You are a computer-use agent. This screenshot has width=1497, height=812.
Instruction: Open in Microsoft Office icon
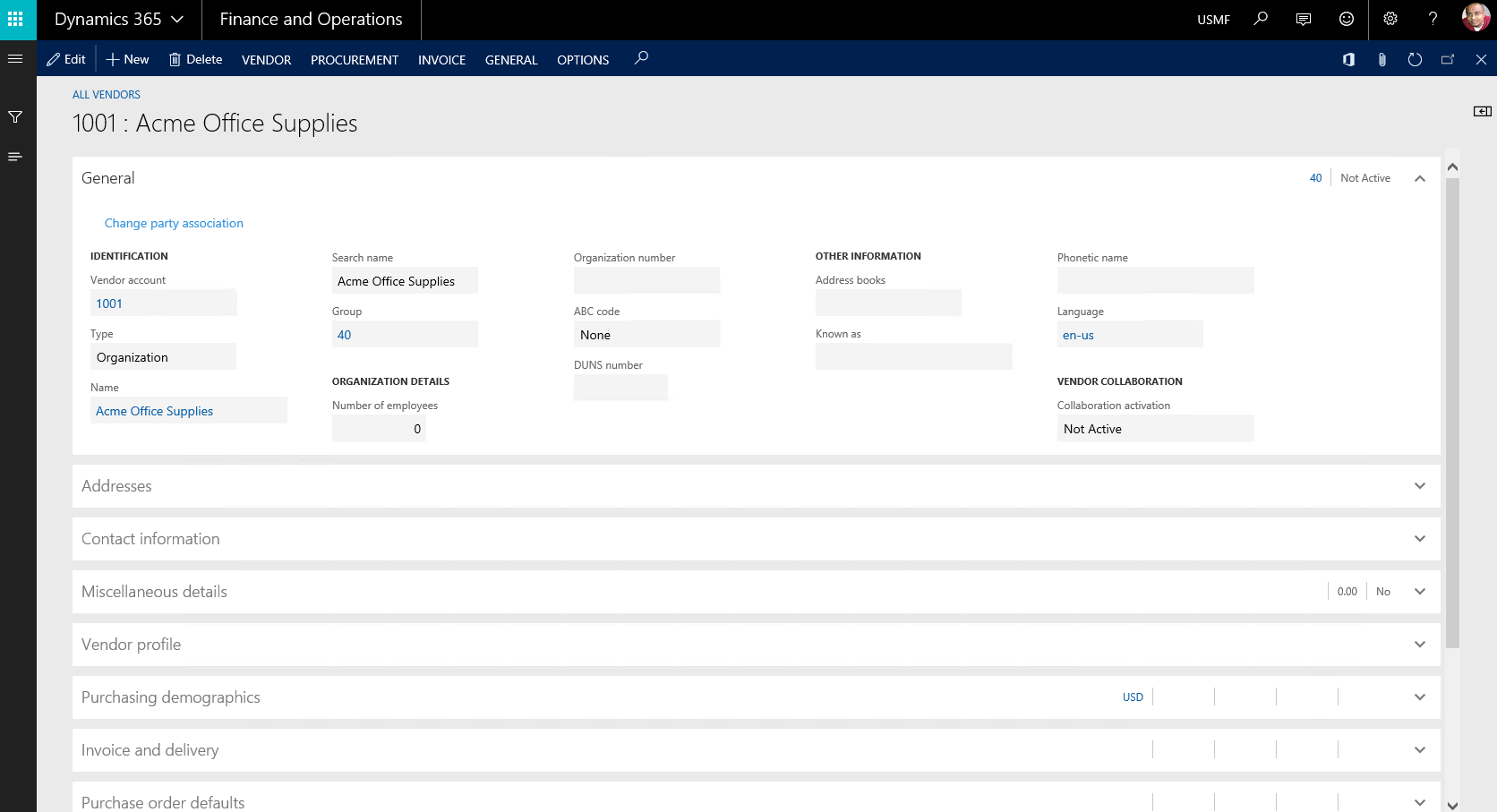click(1348, 59)
